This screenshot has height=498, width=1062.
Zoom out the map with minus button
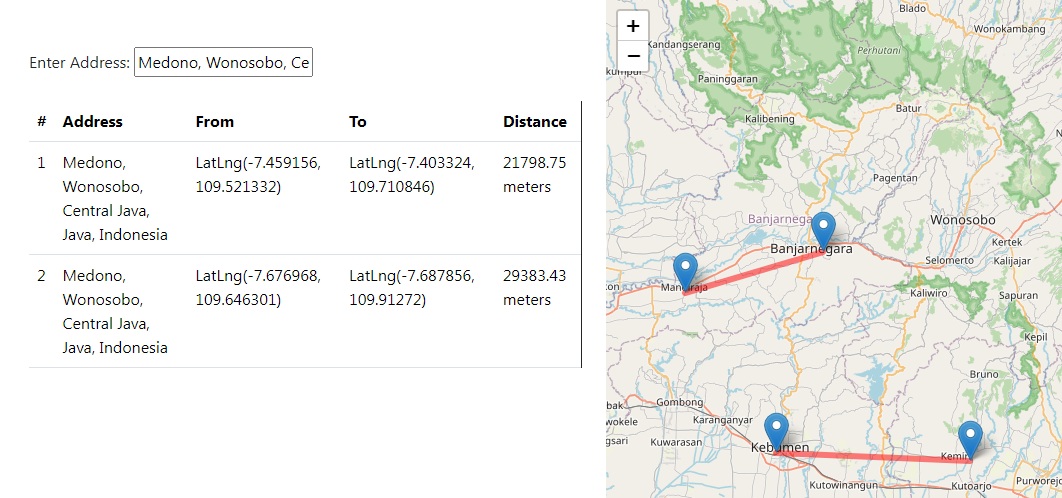(633, 56)
